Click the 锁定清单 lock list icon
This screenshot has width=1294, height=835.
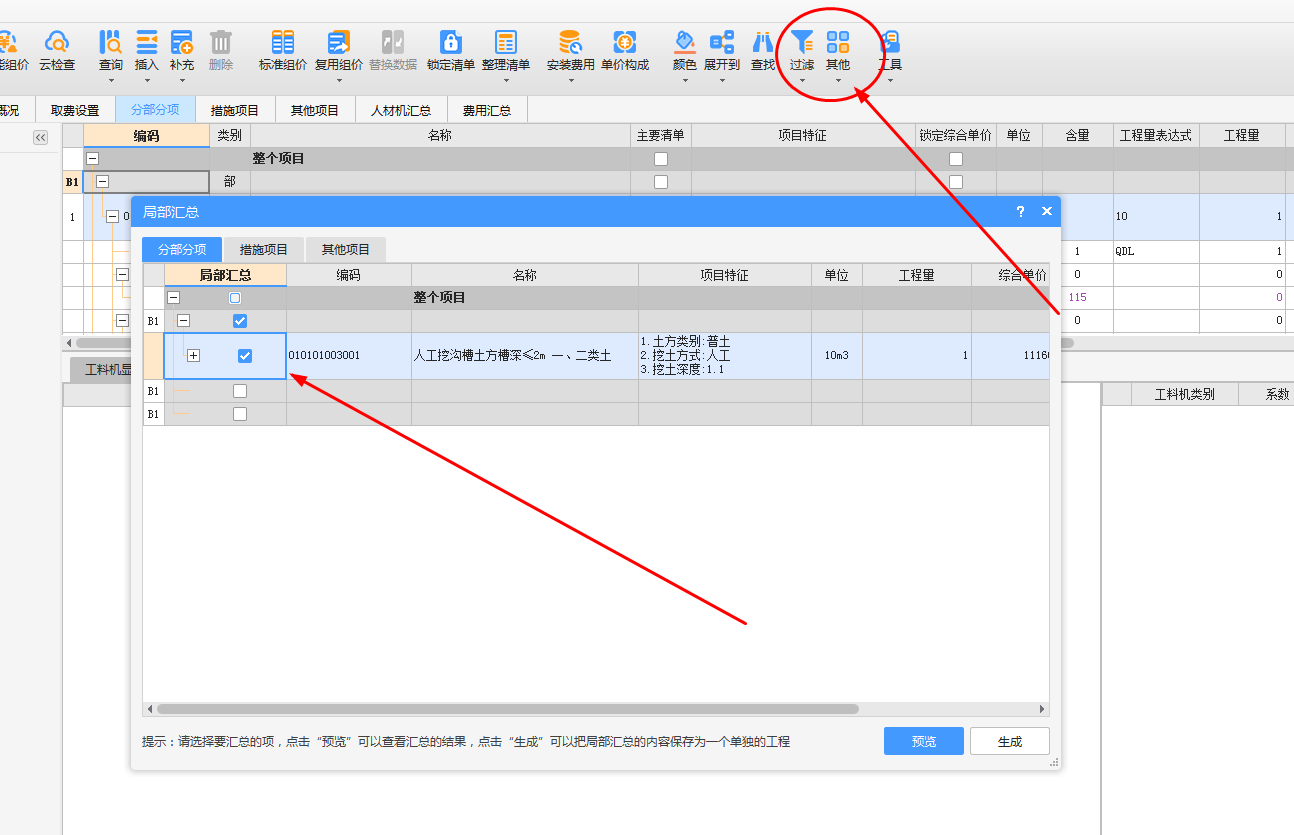pyautogui.click(x=451, y=43)
